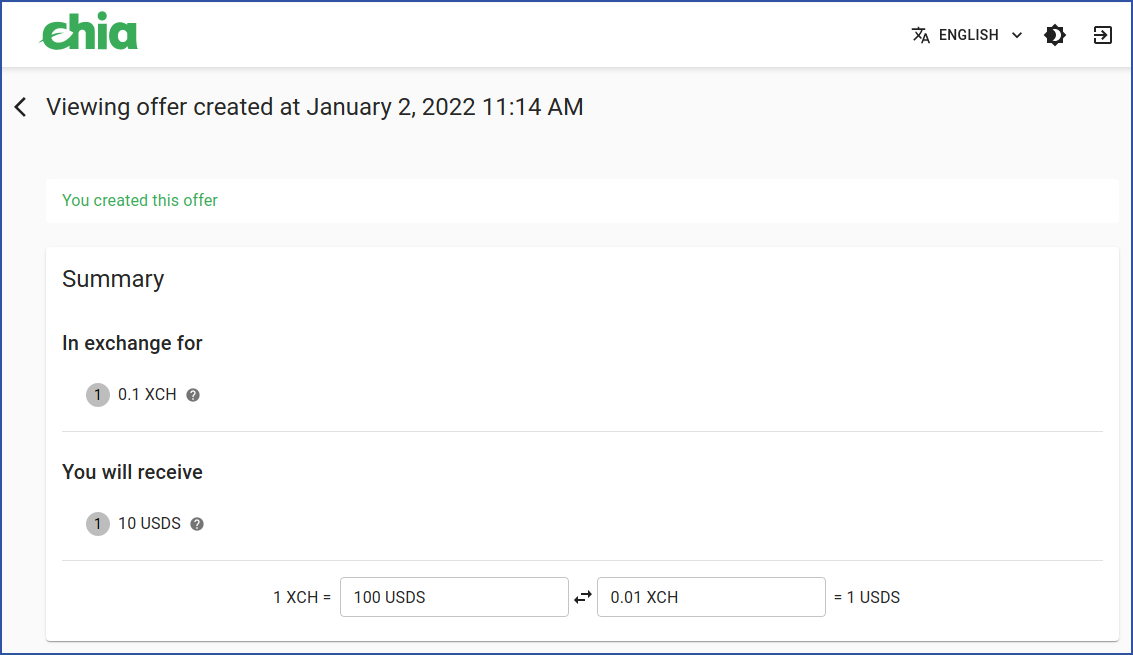This screenshot has width=1133, height=655.
Task: Click the 10 USDS amount text
Action: point(150,523)
